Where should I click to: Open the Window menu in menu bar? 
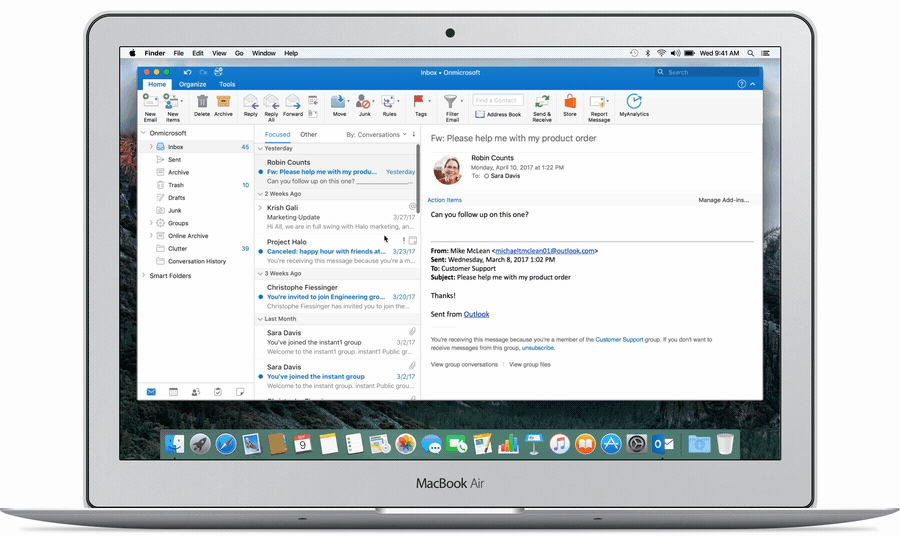263,53
